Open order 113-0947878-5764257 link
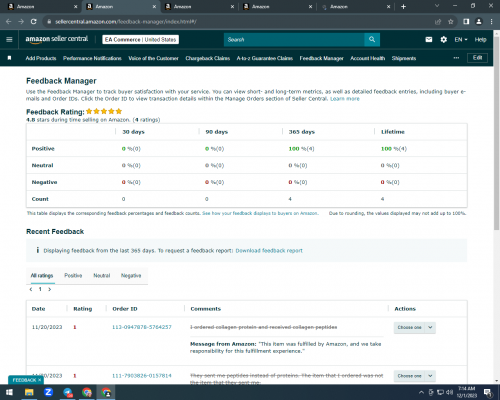Viewport: 500px width, 400px height. click(x=142, y=327)
